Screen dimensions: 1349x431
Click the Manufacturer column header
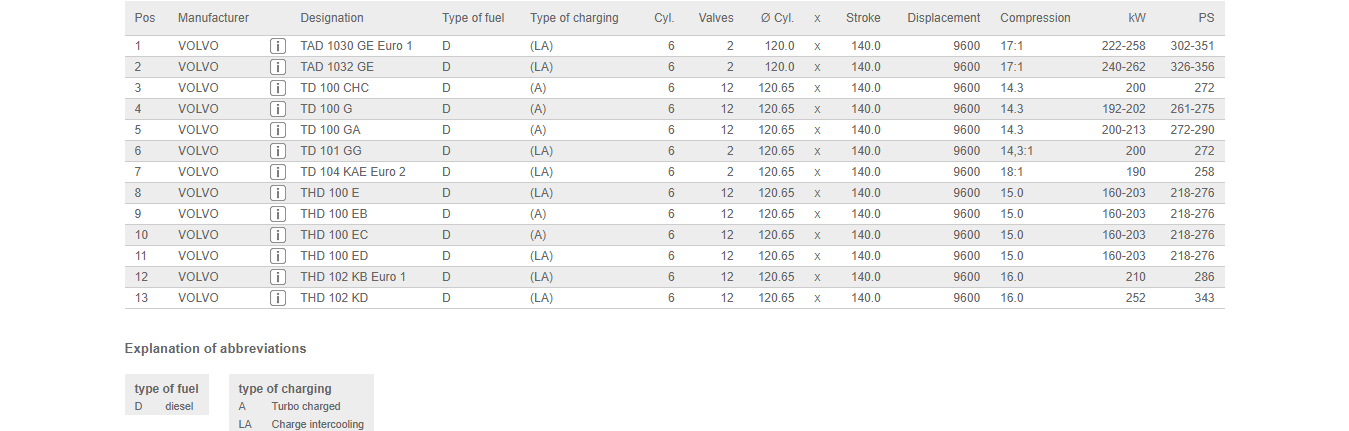tap(213, 18)
